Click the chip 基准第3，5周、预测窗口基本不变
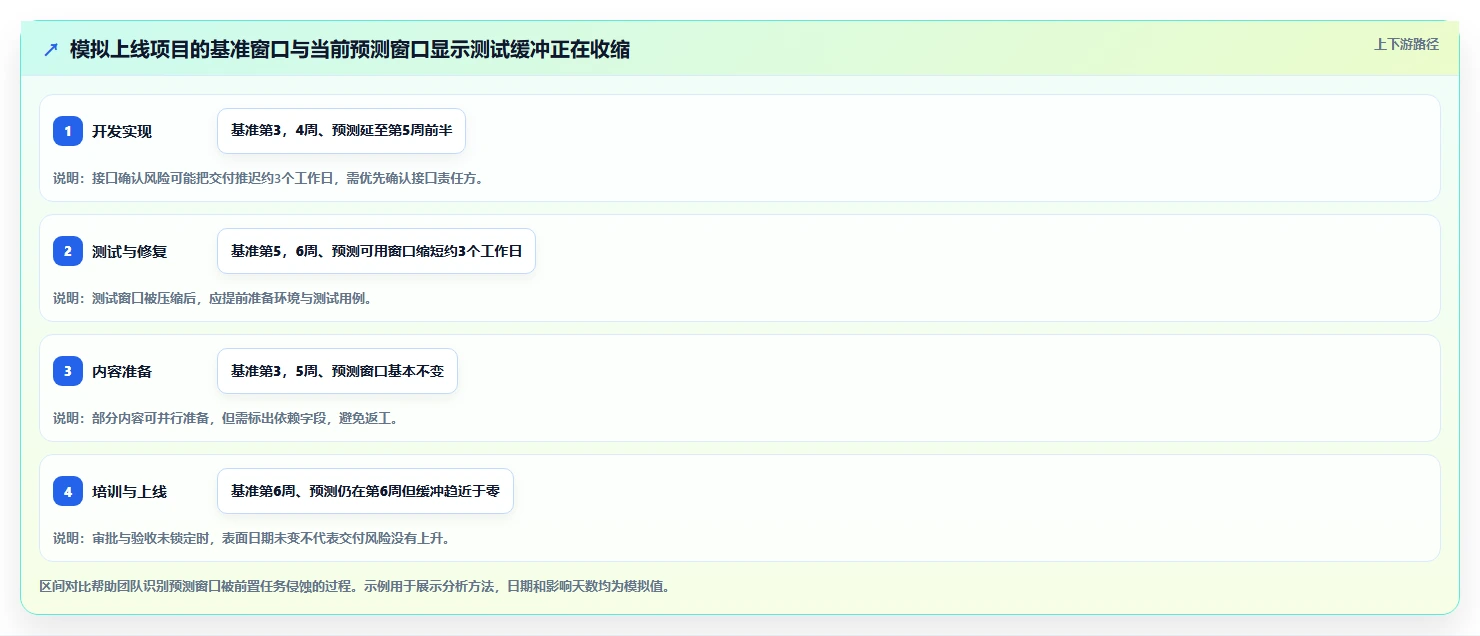This screenshot has height=636, width=1480. [337, 371]
